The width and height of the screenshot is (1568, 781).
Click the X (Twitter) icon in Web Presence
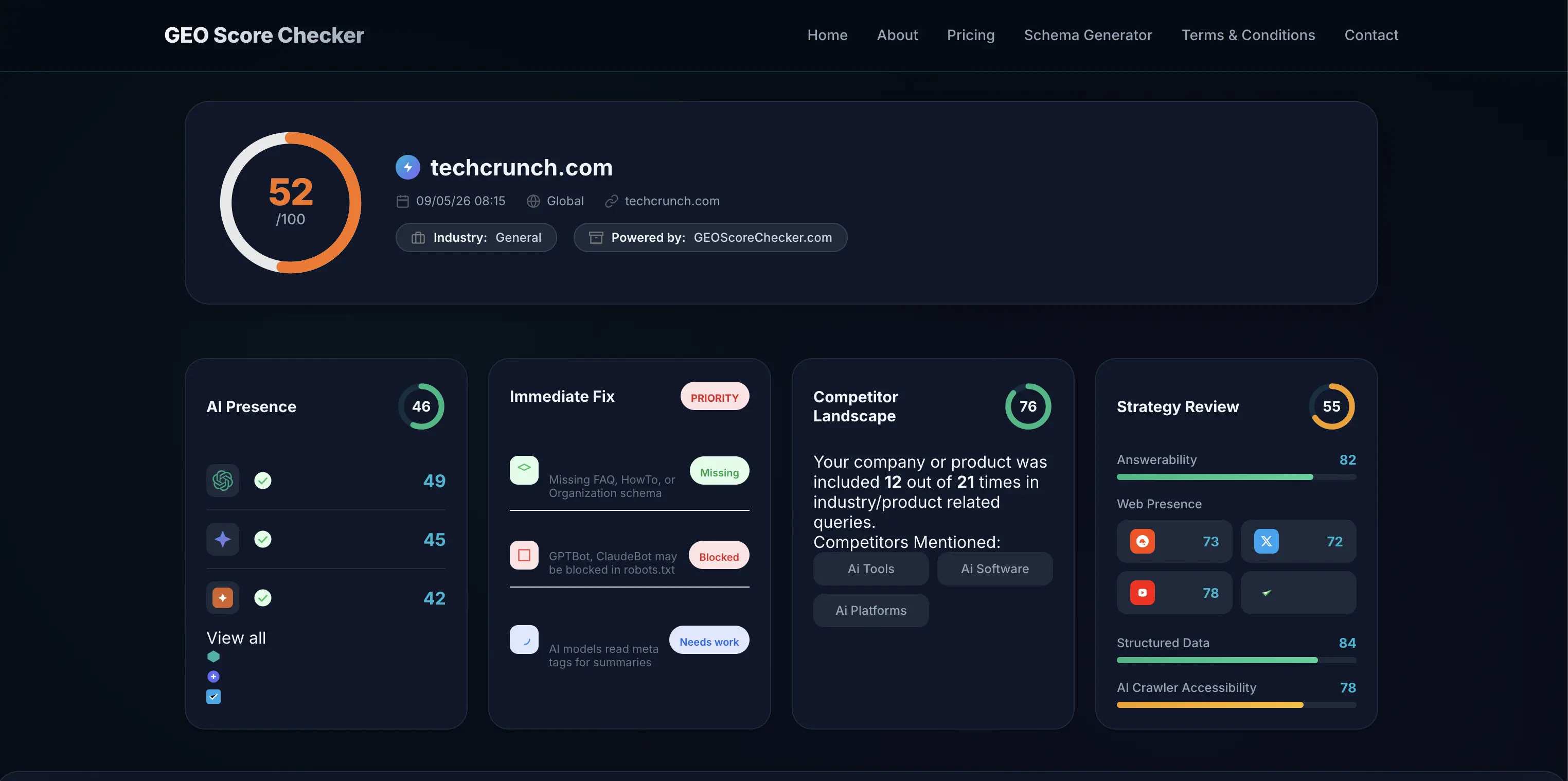(1266, 541)
